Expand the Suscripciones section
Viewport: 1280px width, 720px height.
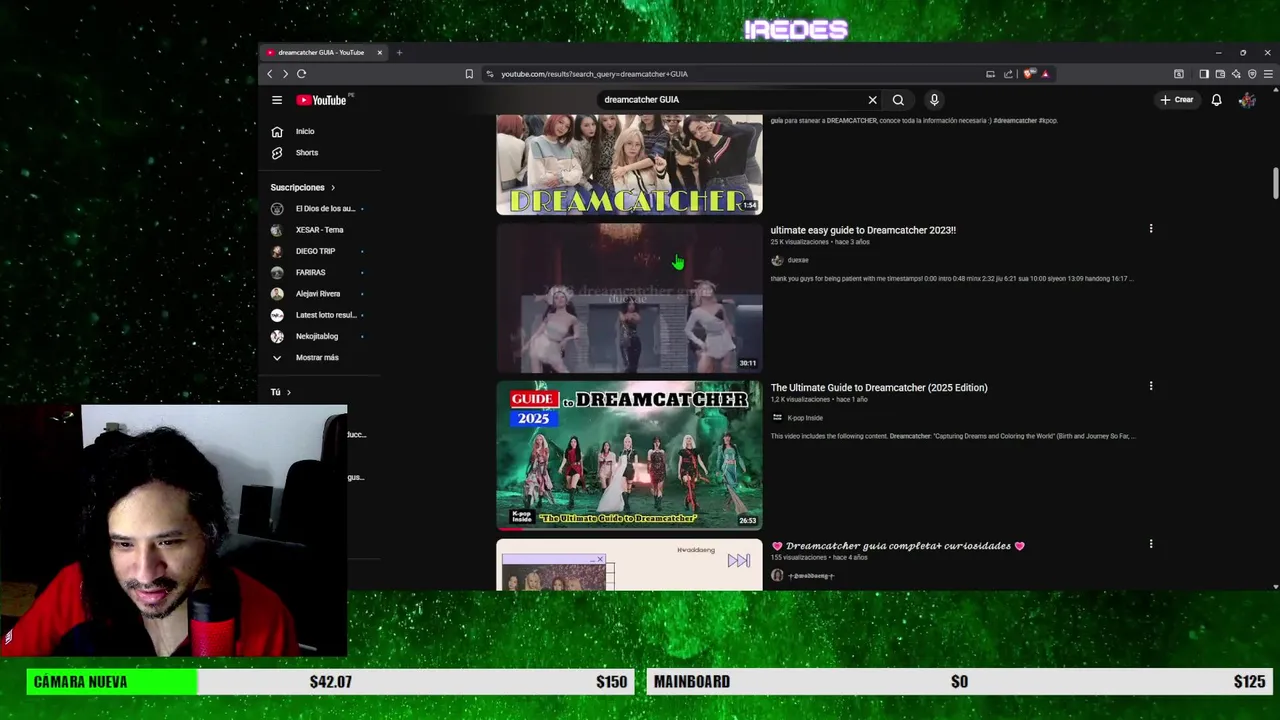coord(302,187)
